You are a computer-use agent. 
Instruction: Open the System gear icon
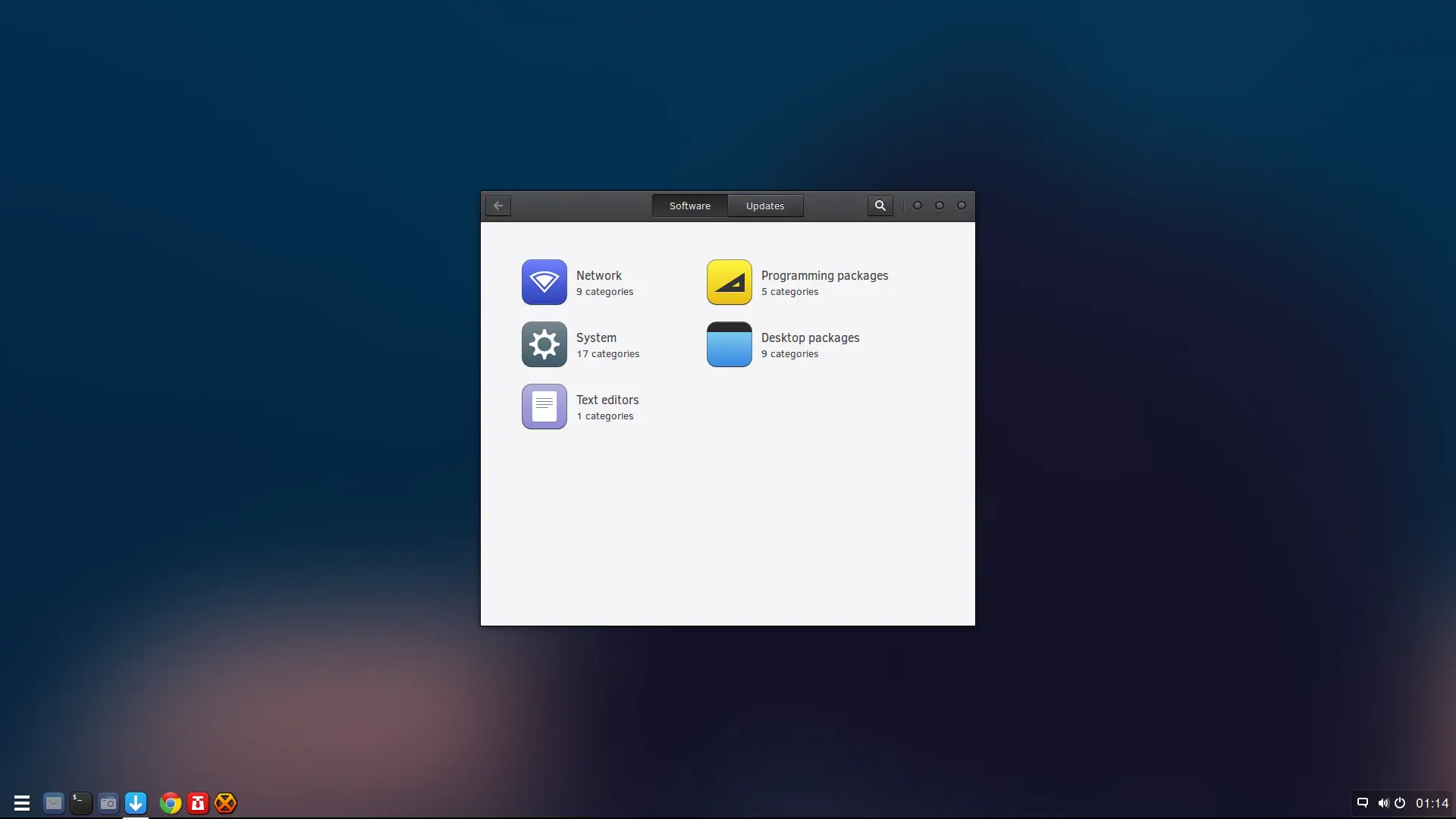pyautogui.click(x=544, y=344)
